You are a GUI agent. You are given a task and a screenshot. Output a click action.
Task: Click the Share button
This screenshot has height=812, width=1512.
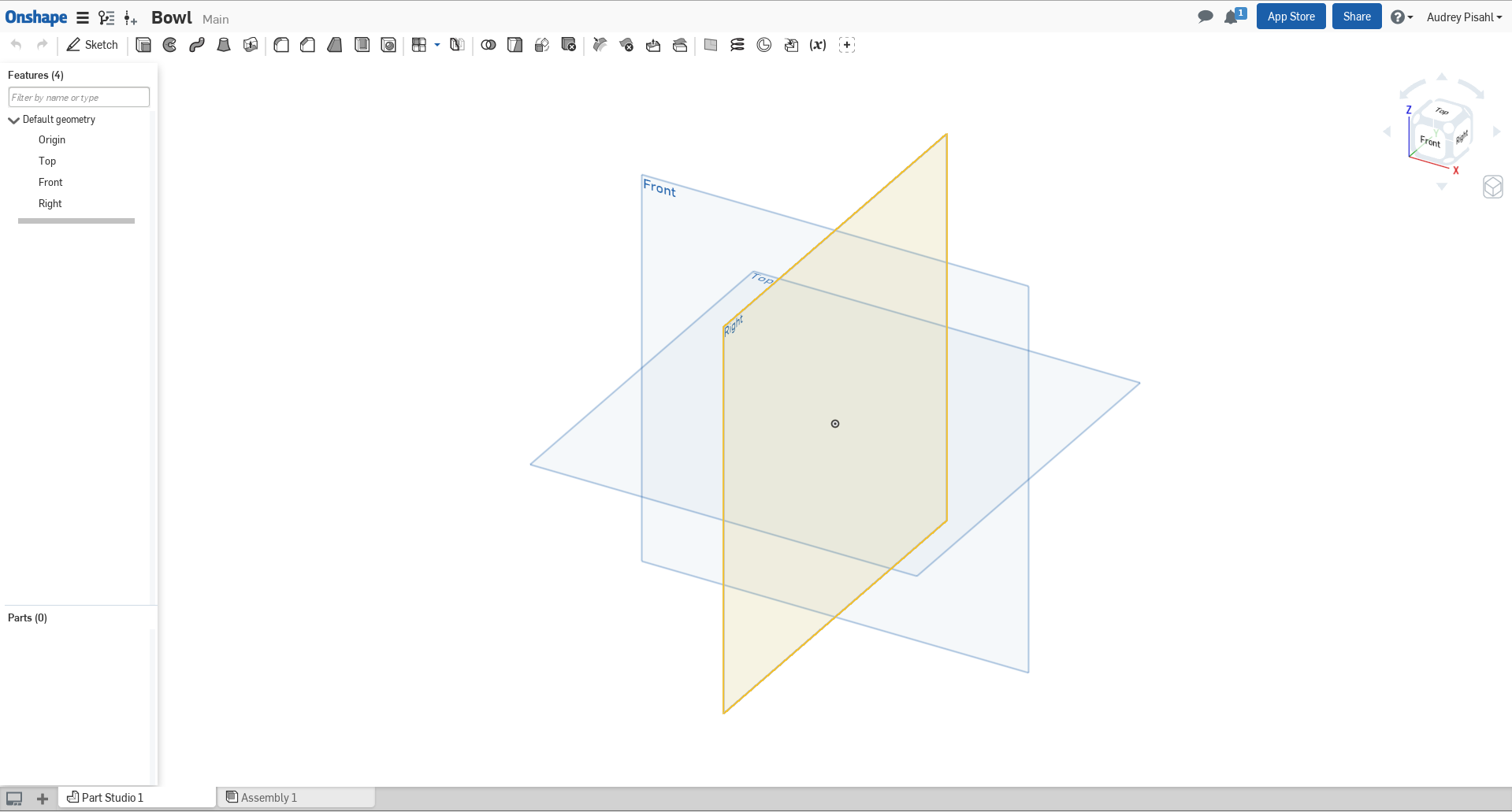click(1357, 17)
